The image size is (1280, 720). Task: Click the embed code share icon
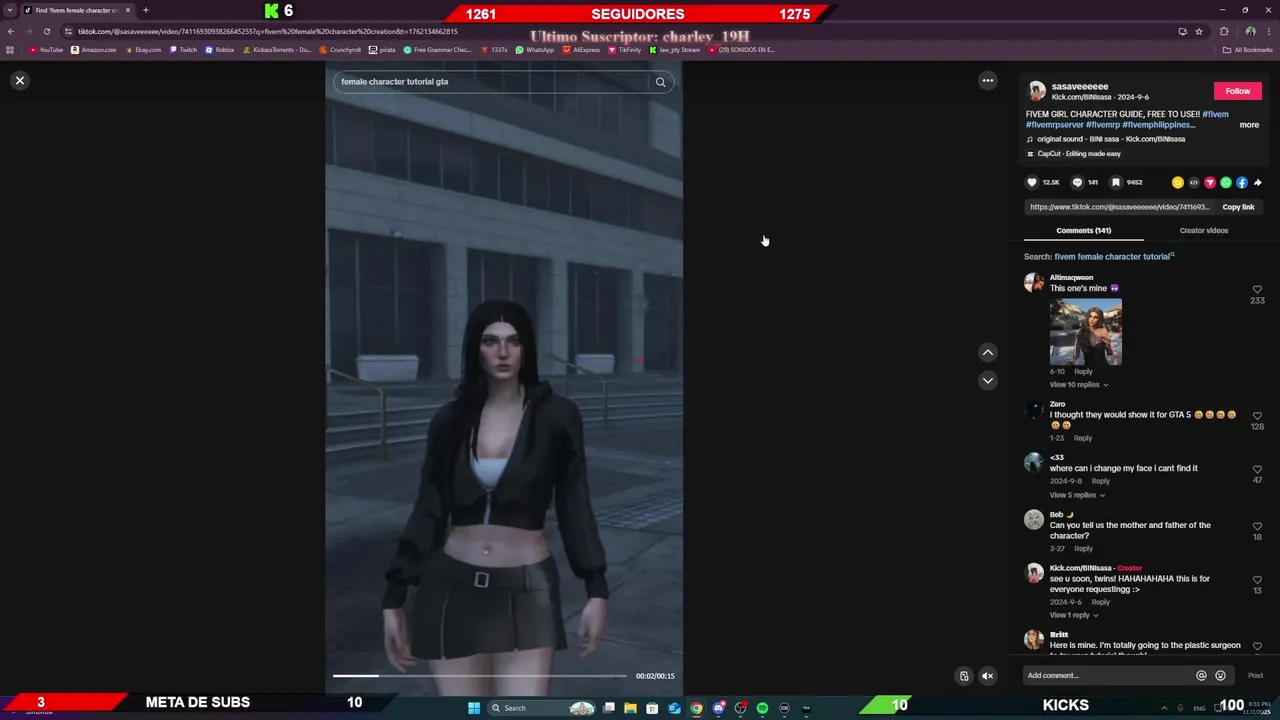click(1194, 182)
